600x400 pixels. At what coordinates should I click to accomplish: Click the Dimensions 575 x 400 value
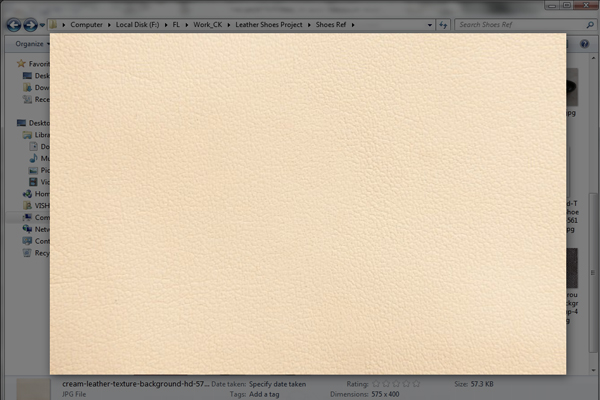point(385,394)
